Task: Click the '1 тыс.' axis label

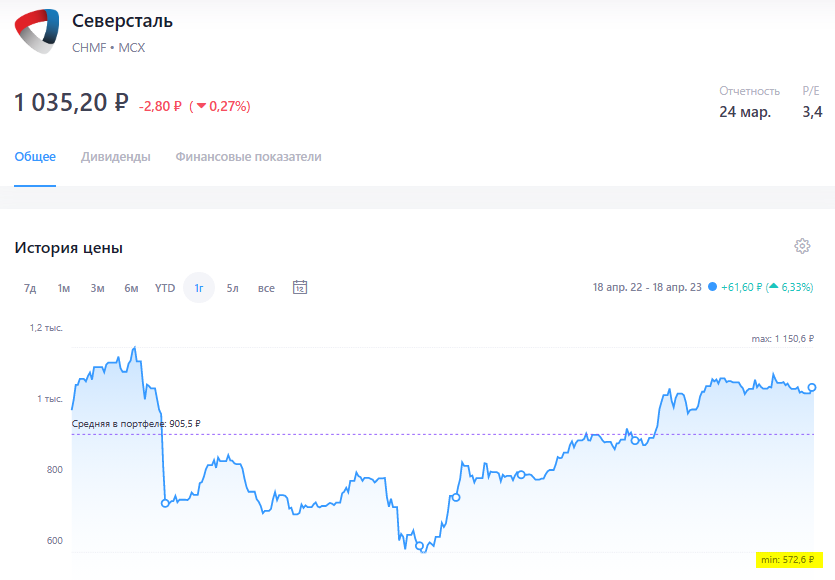Action: [x=50, y=398]
